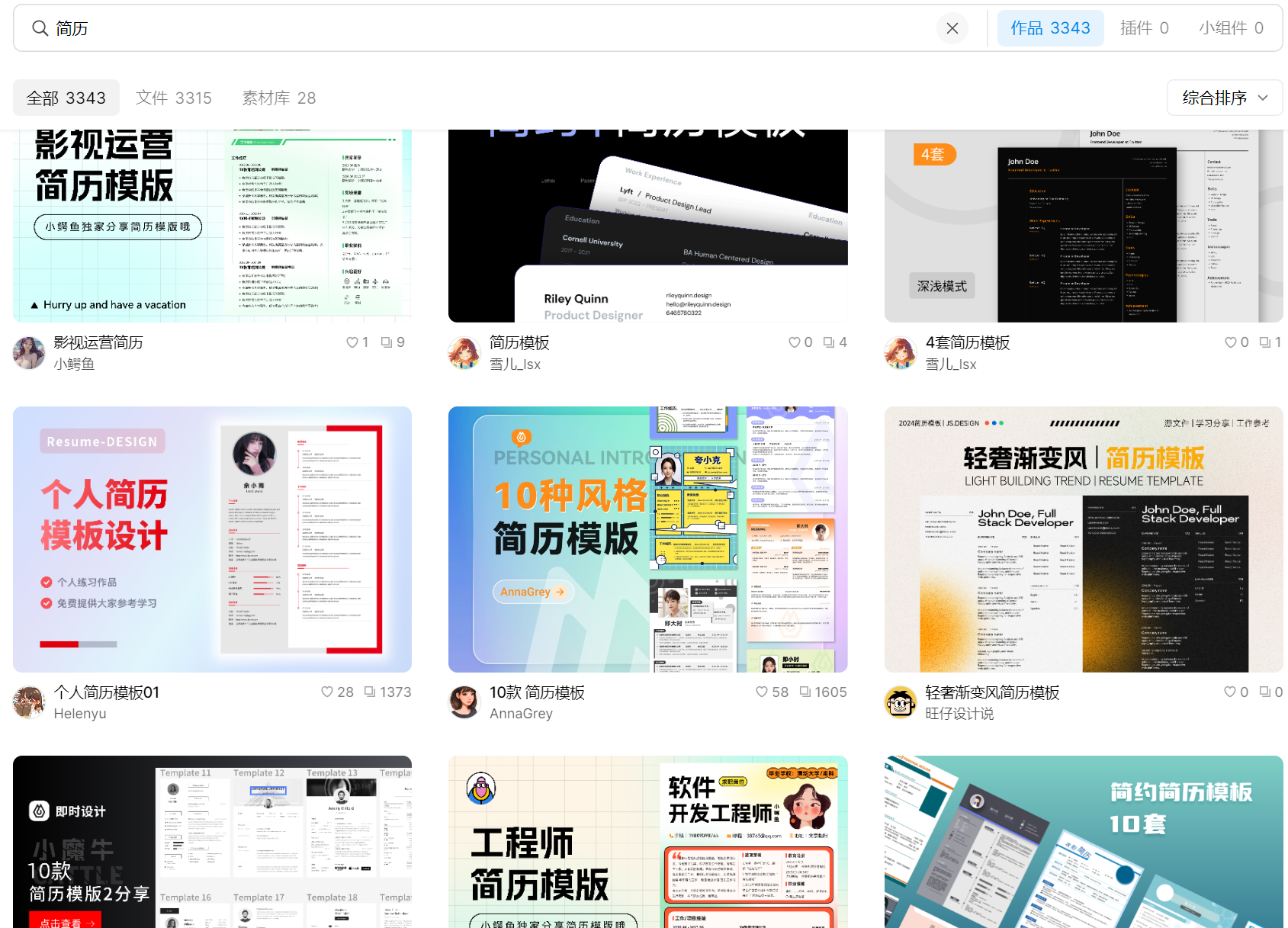Click copy icon showing 1373

pos(370,692)
